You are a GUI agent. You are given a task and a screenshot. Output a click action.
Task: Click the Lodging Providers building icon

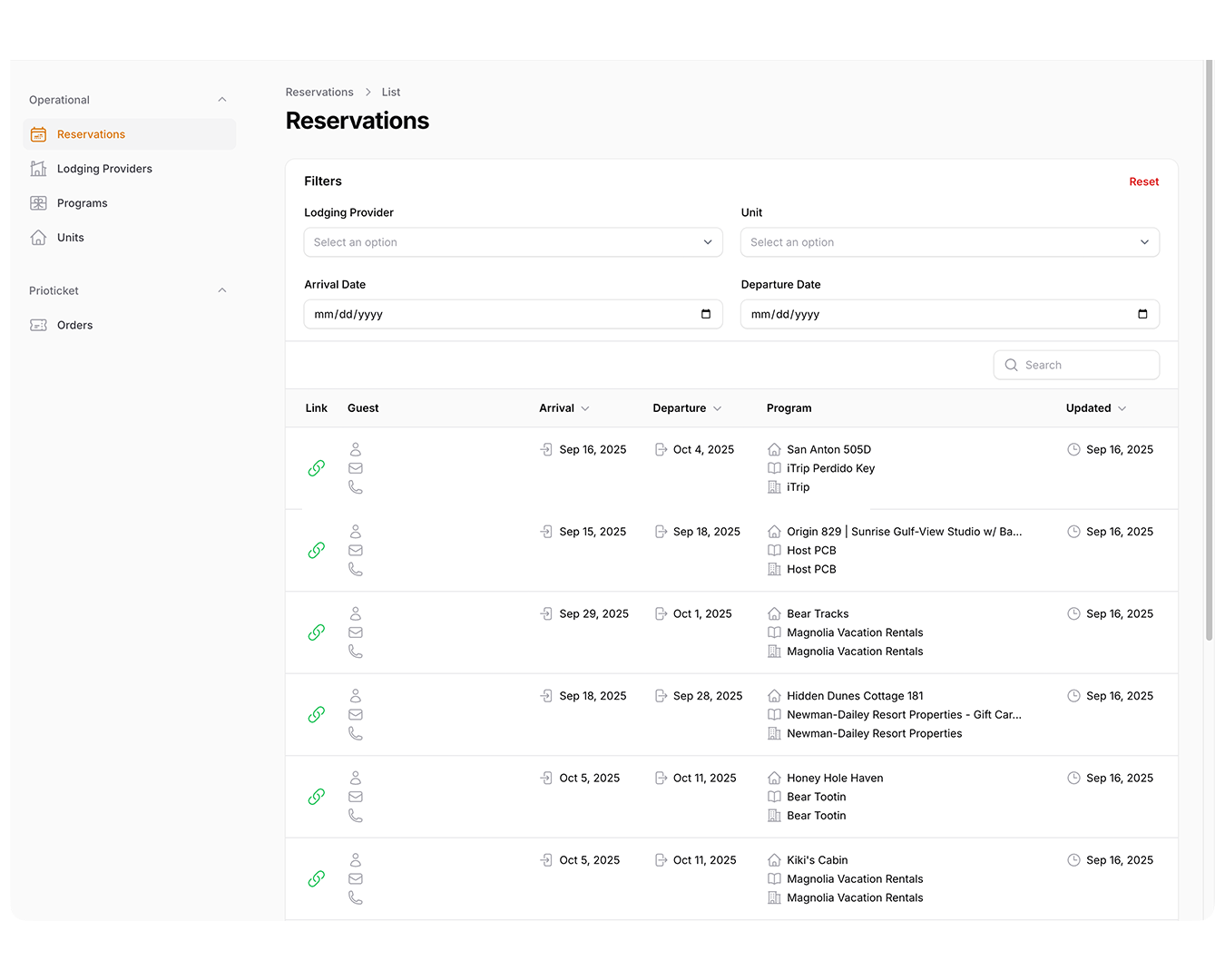[x=38, y=169]
